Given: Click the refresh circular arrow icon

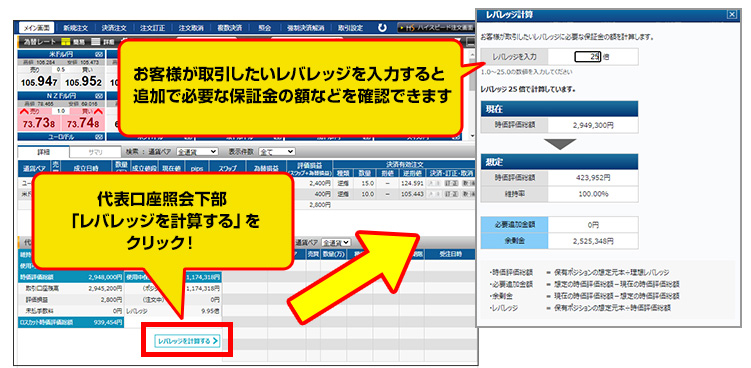Looking at the screenshot, I should point(382,28).
